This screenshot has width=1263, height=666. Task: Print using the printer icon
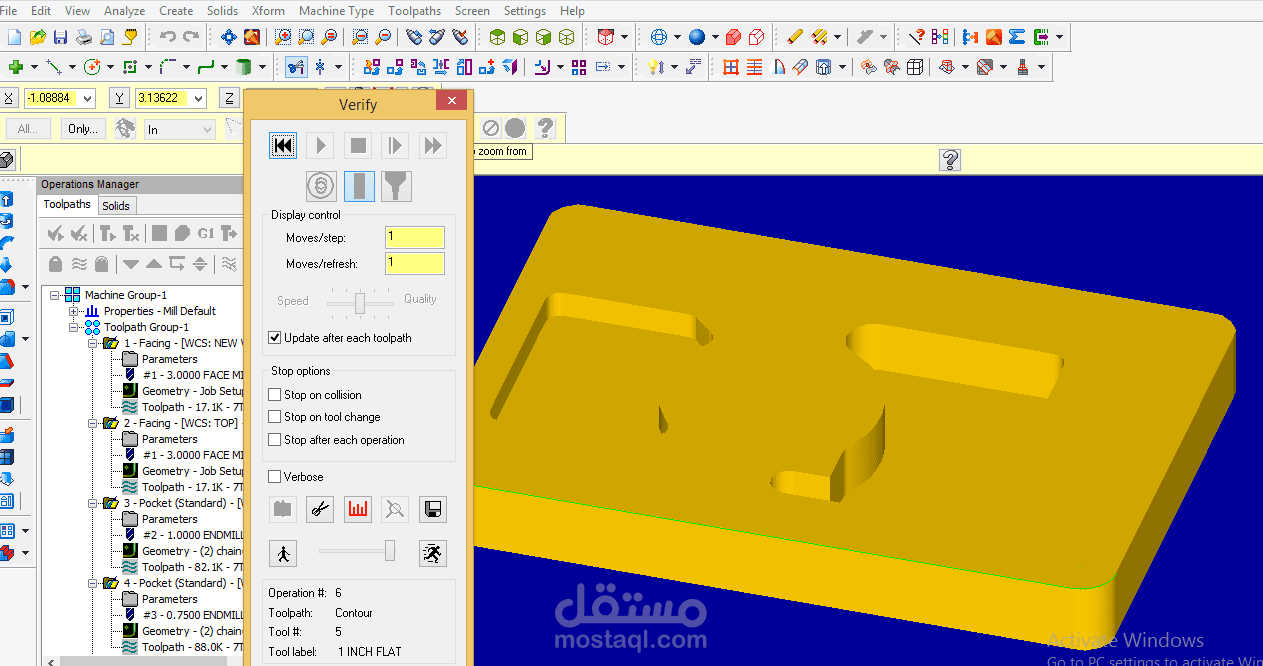[x=84, y=37]
